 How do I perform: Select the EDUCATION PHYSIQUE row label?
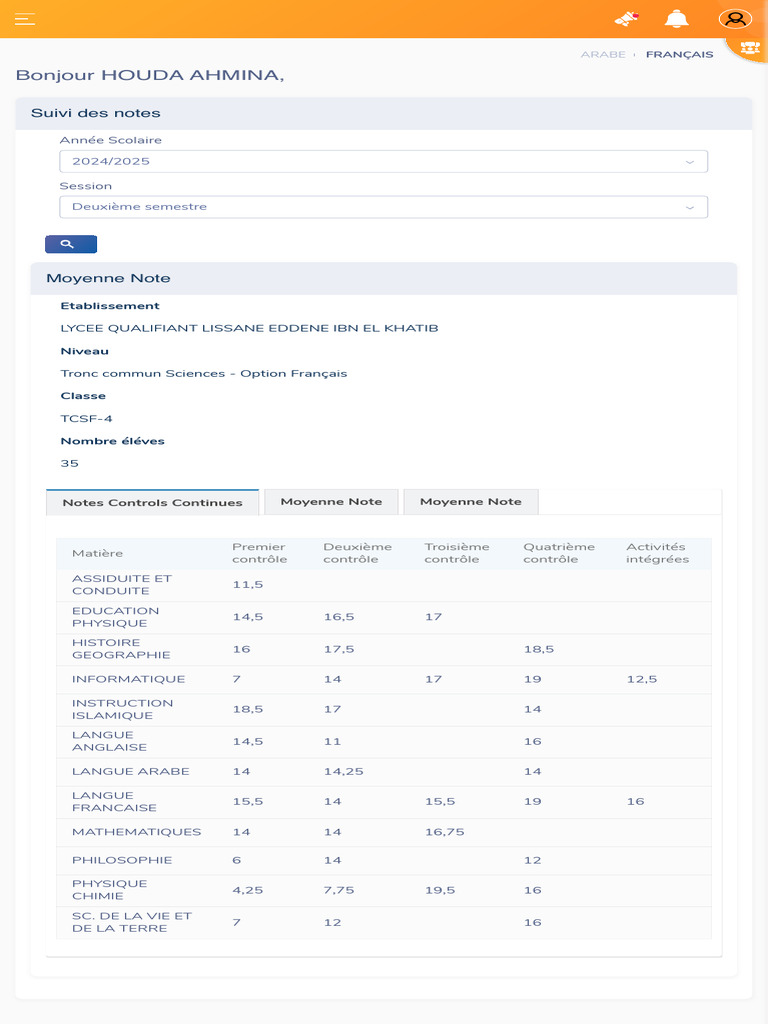[115, 617]
